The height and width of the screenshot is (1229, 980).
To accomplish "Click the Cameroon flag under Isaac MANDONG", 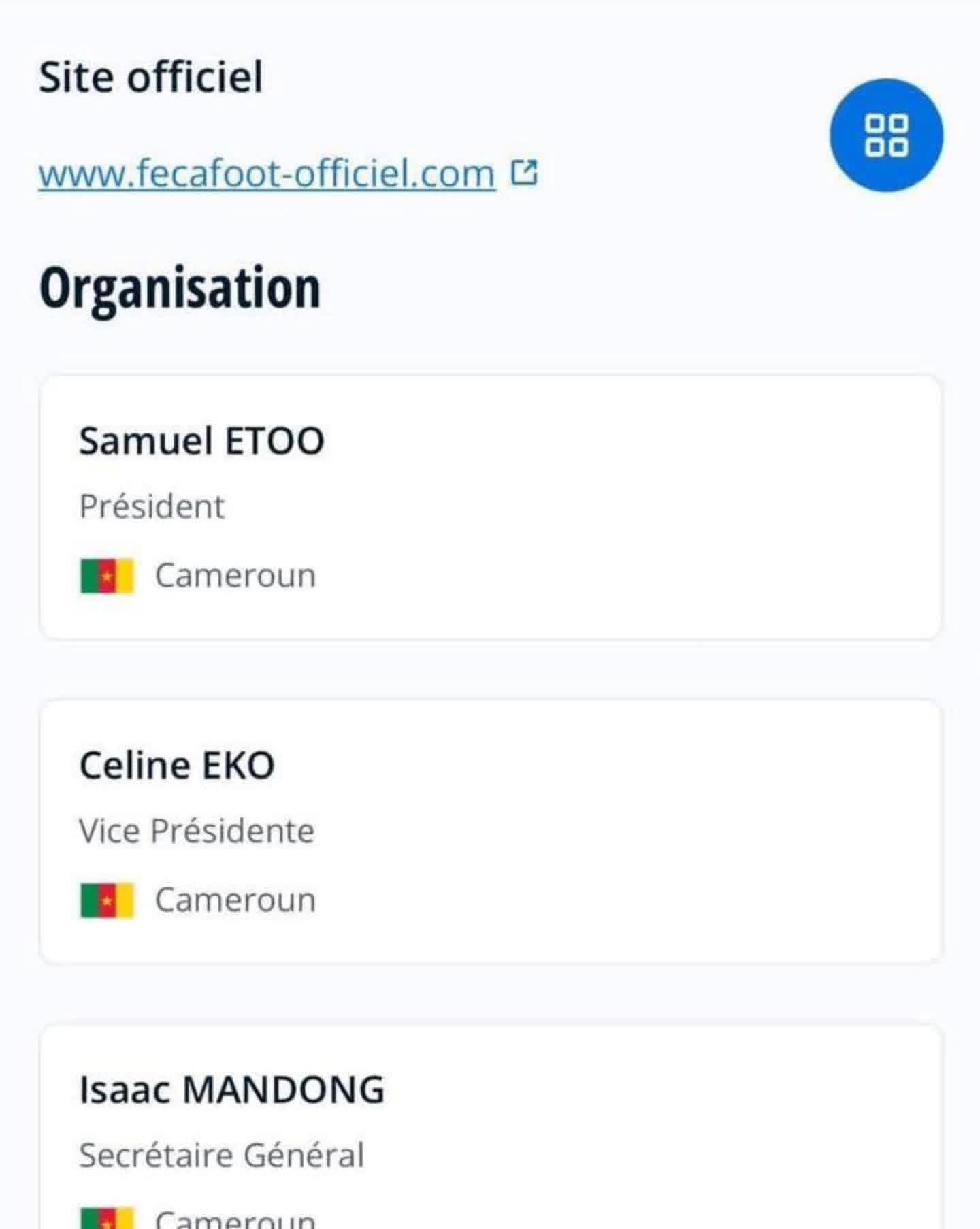I will tap(107, 1219).
